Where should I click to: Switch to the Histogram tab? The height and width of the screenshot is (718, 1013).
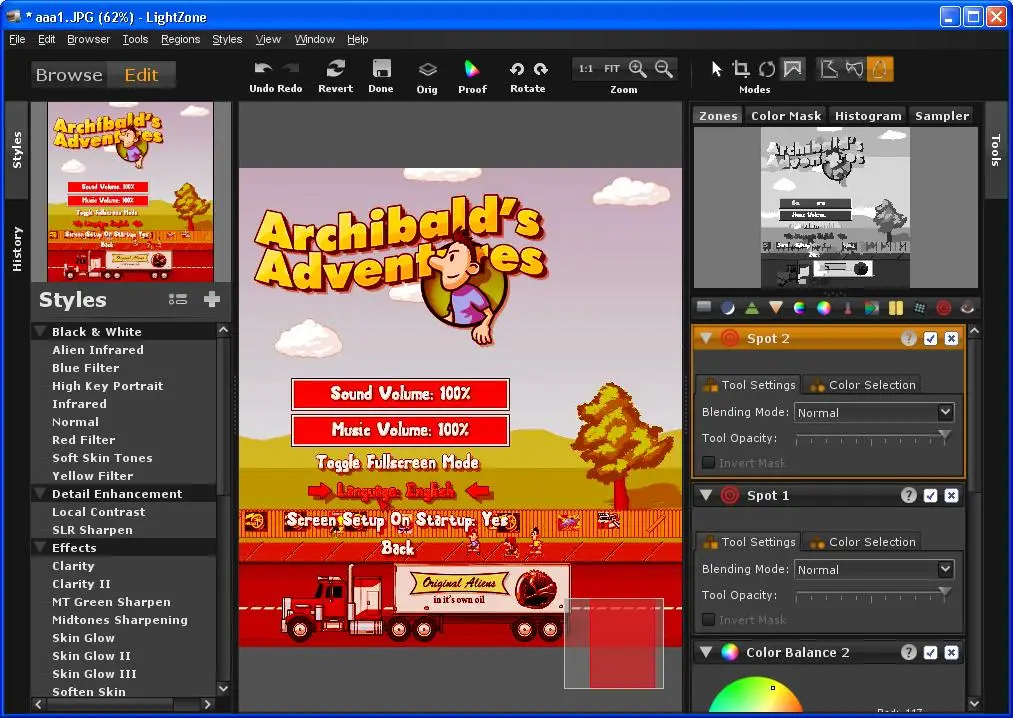[868, 116]
